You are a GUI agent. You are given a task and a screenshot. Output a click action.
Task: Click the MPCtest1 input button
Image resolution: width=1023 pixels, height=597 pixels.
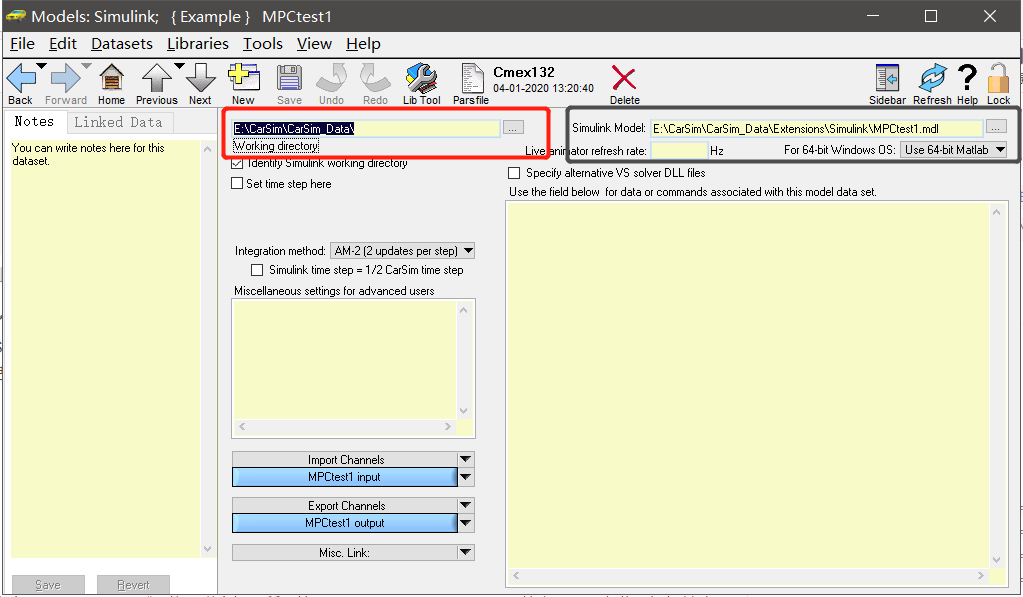point(344,477)
